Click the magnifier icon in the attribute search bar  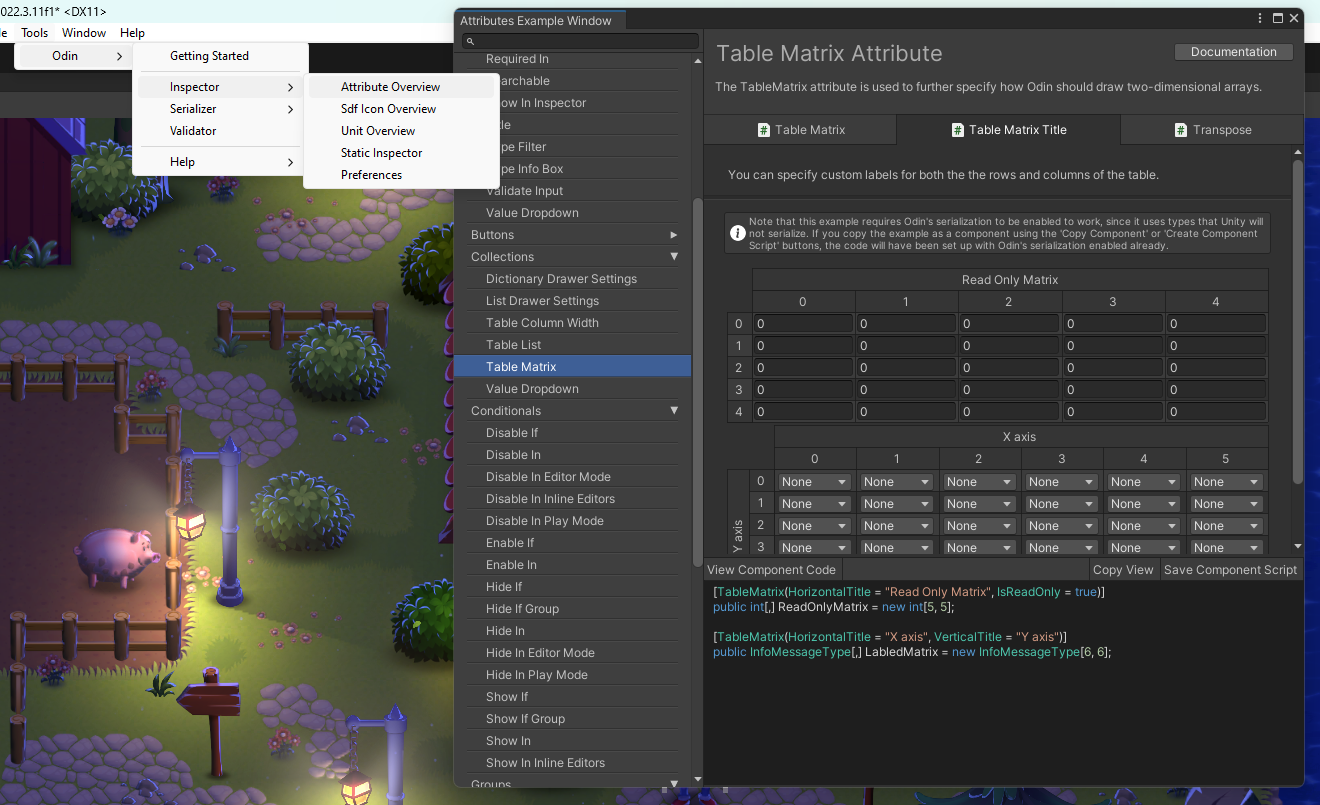pos(470,41)
